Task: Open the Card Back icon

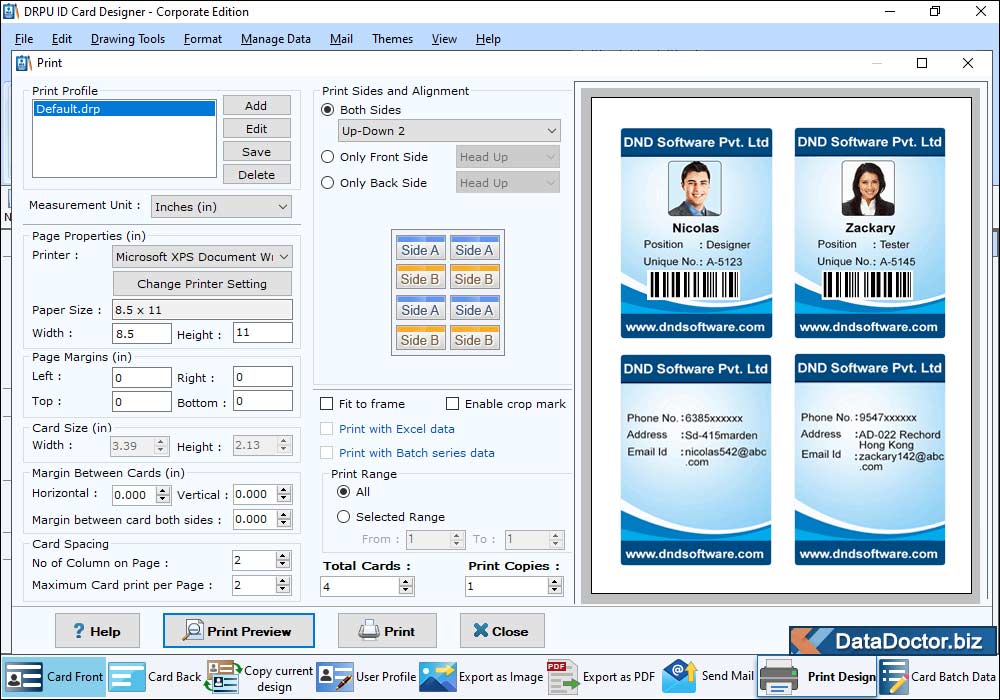Action: [x=126, y=676]
